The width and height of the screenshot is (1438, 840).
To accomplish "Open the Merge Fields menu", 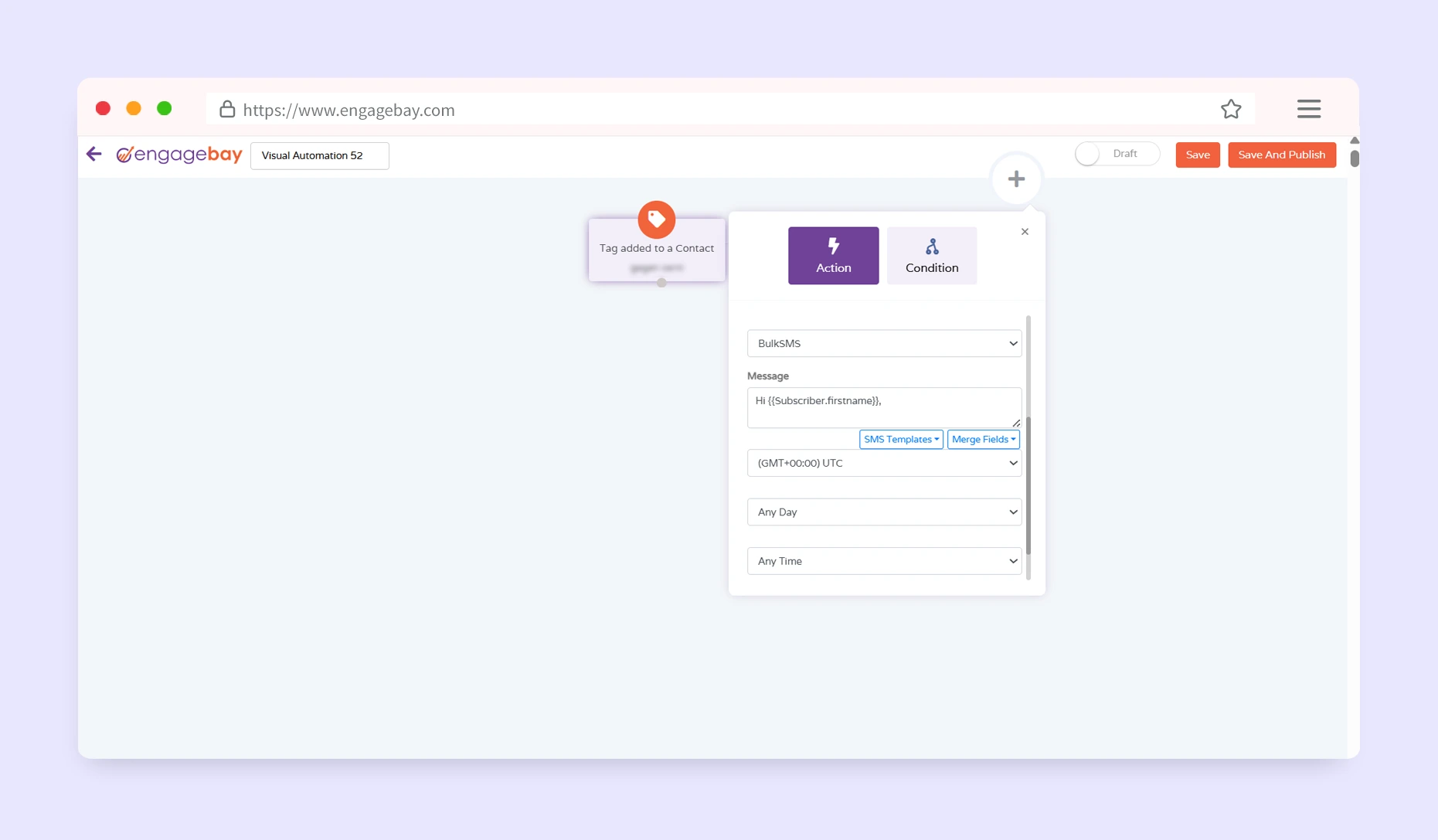I will (983, 440).
